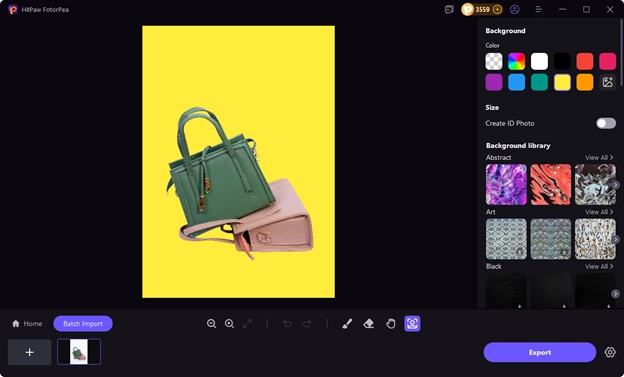The image size is (624, 377).
Task: Select the hand pan tool
Action: (x=390, y=324)
